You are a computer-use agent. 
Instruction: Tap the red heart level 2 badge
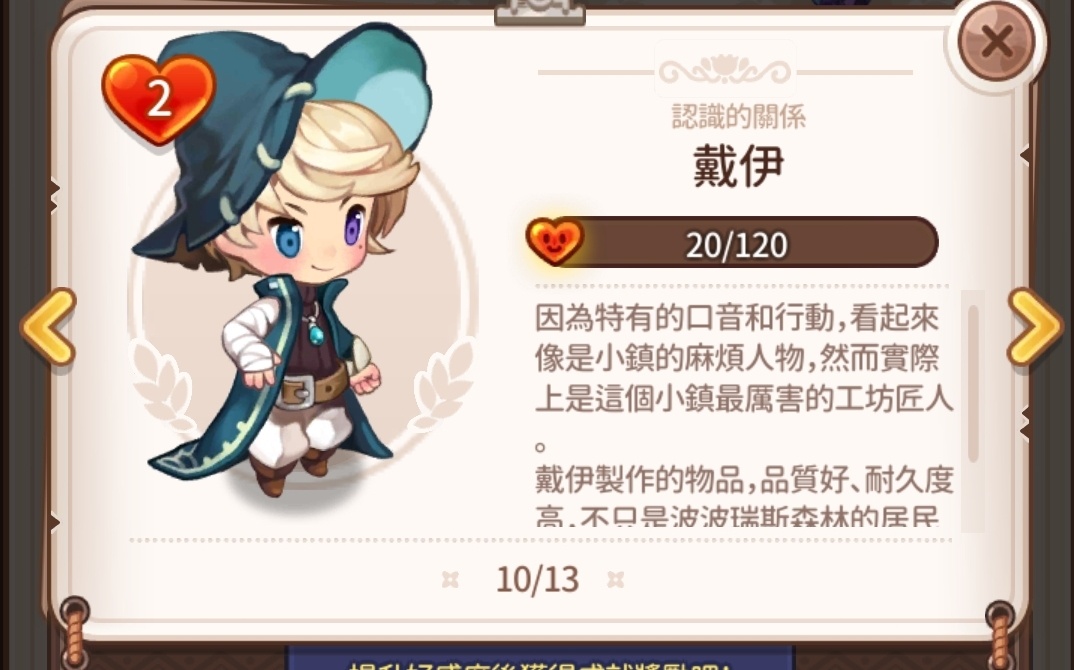pyautogui.click(x=158, y=99)
